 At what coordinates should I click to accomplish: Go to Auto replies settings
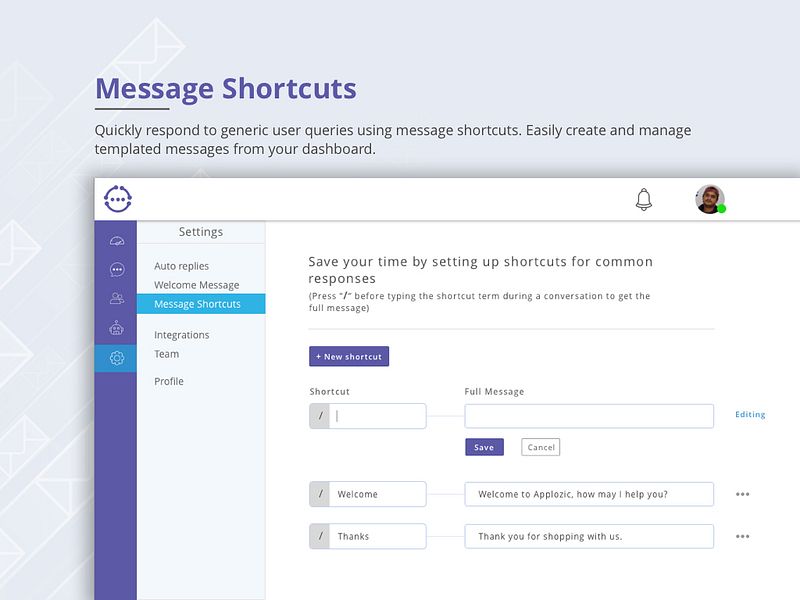coord(181,266)
